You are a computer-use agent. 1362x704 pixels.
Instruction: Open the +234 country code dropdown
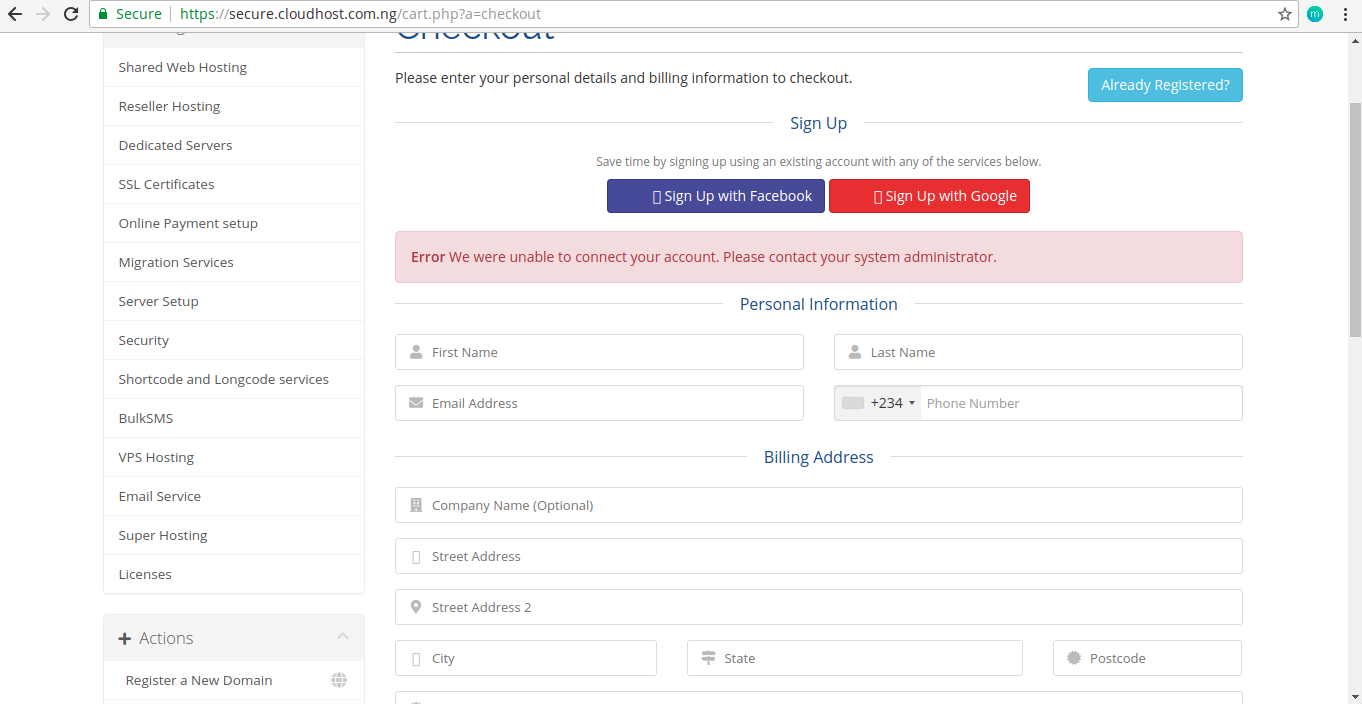coord(878,403)
